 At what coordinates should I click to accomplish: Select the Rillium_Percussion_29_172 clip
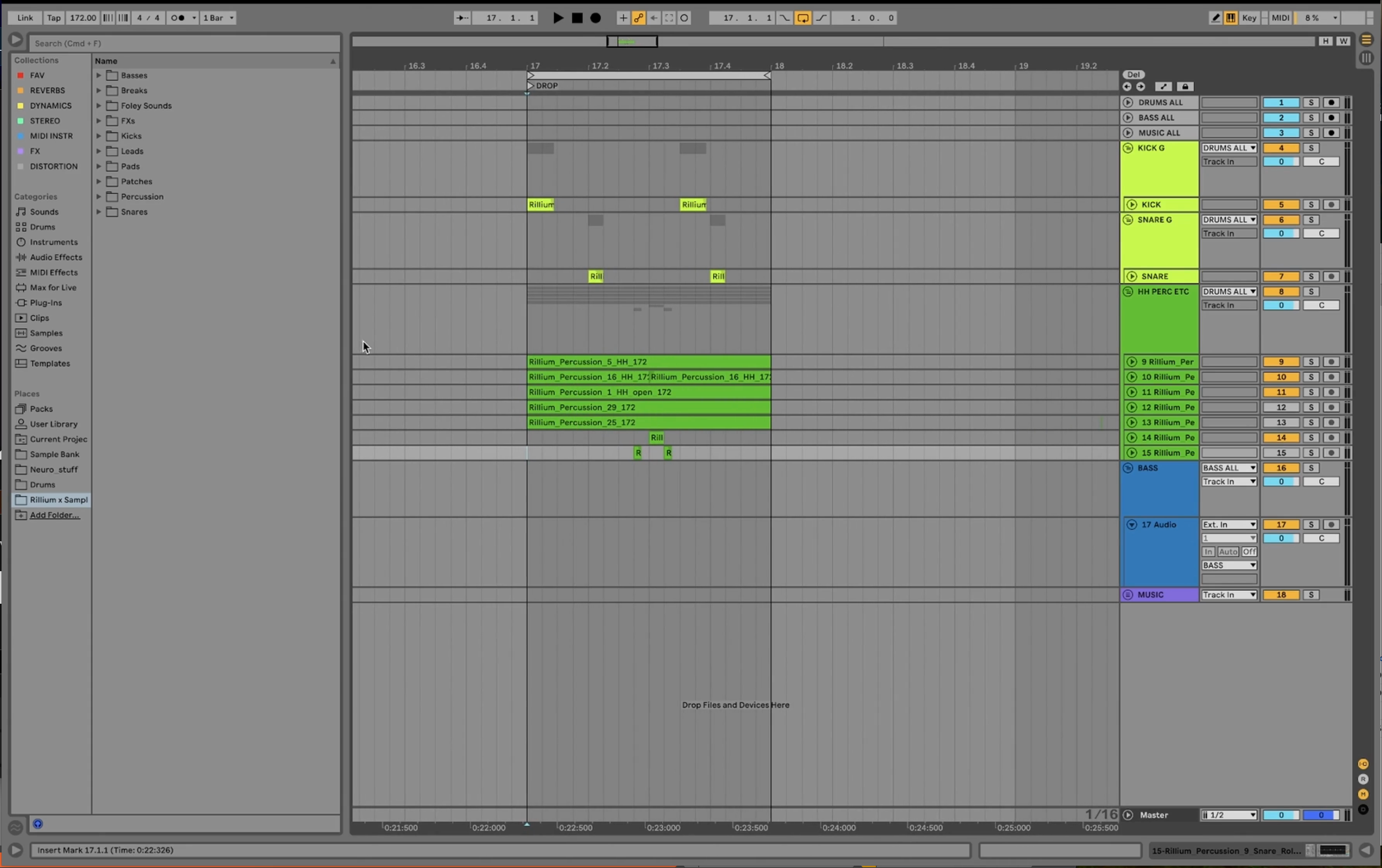pyautogui.click(x=648, y=407)
